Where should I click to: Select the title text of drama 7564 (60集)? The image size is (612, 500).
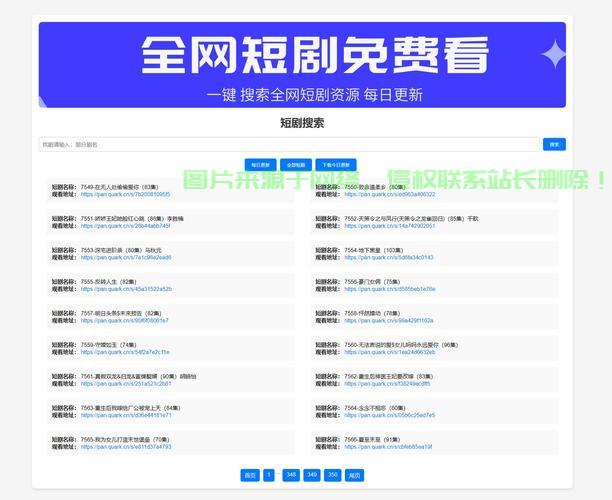375,408
